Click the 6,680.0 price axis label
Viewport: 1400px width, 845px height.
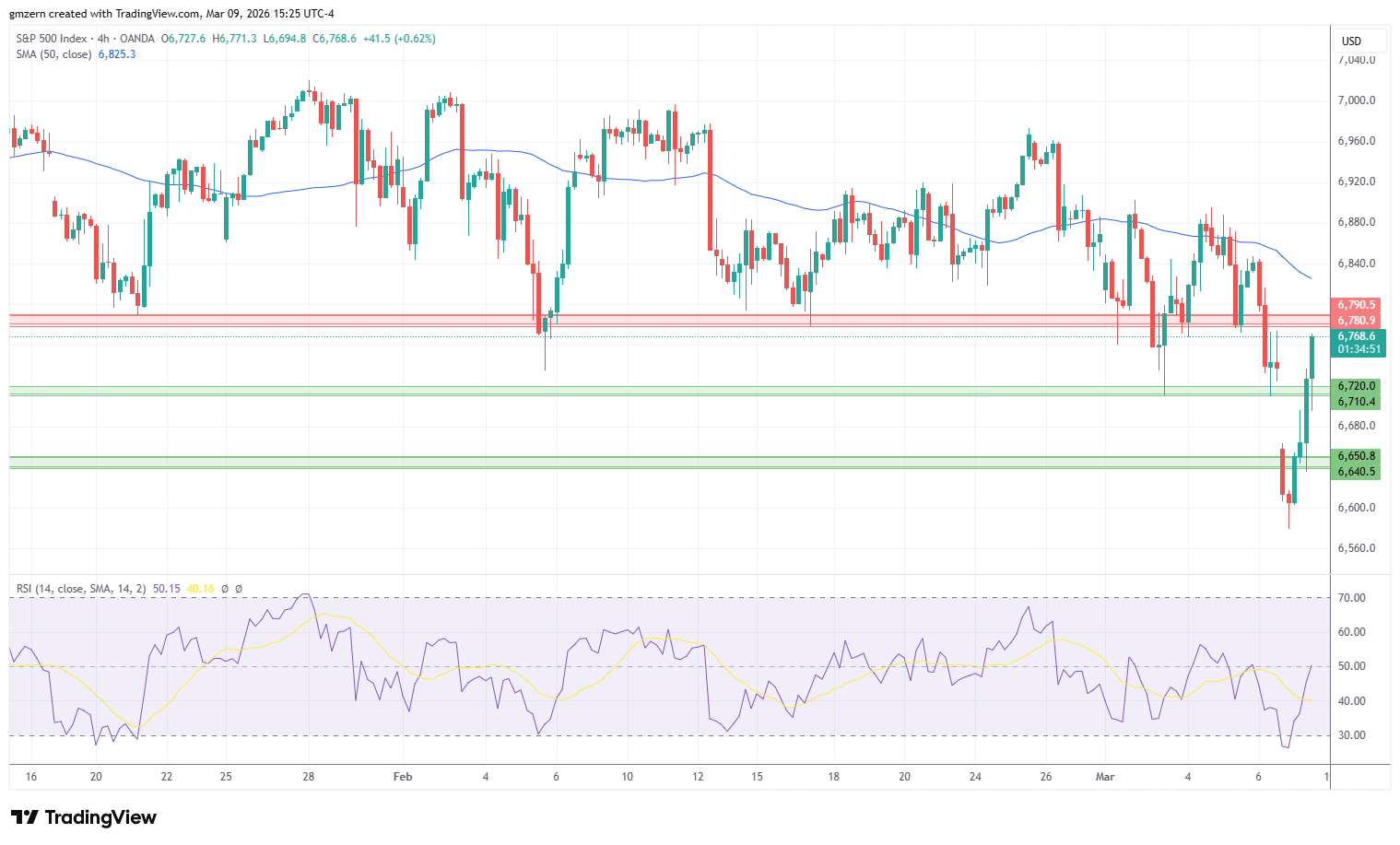pyautogui.click(x=1357, y=426)
